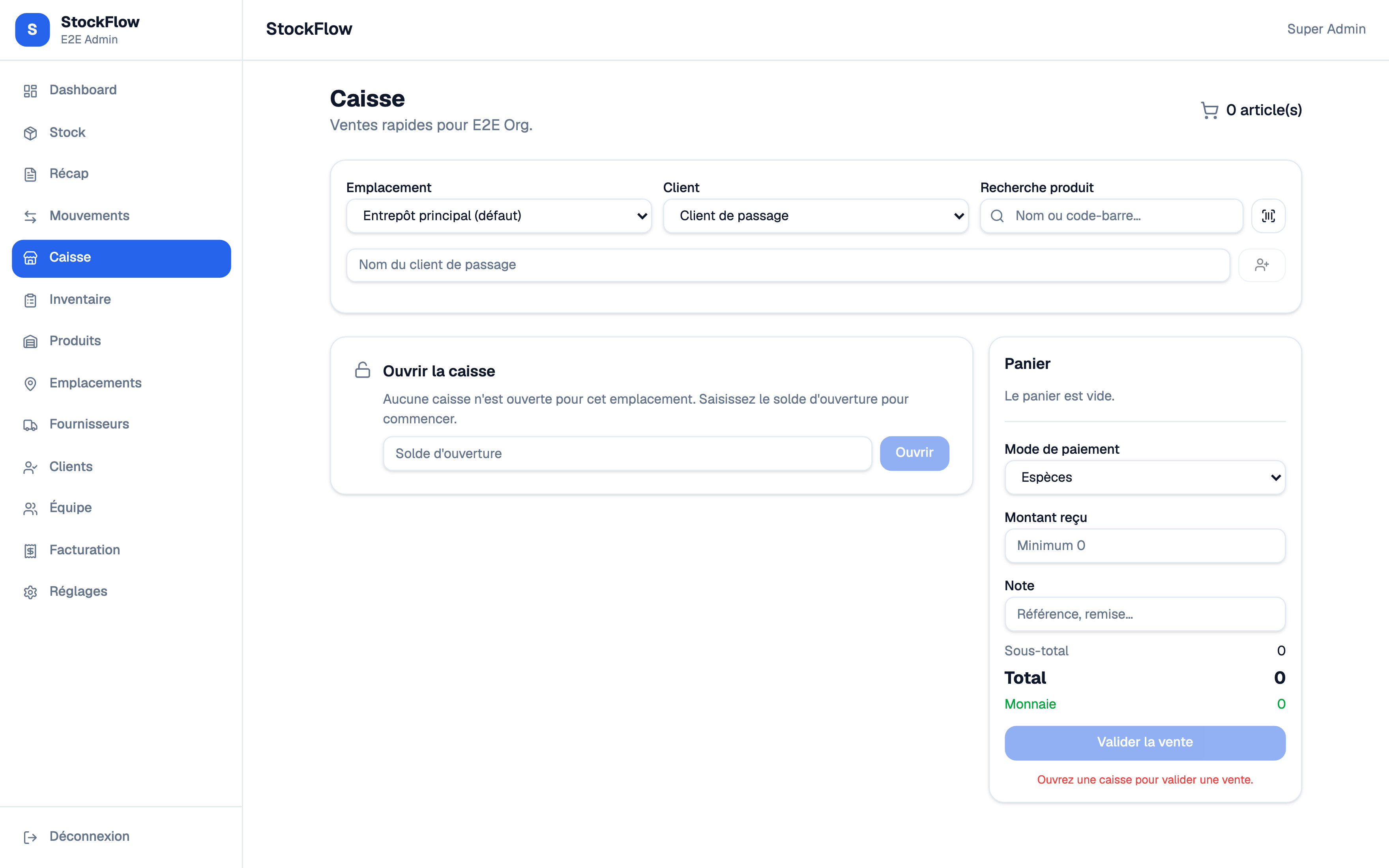Navigate to Récap page
The height and width of the screenshot is (868, 1389).
(121, 174)
